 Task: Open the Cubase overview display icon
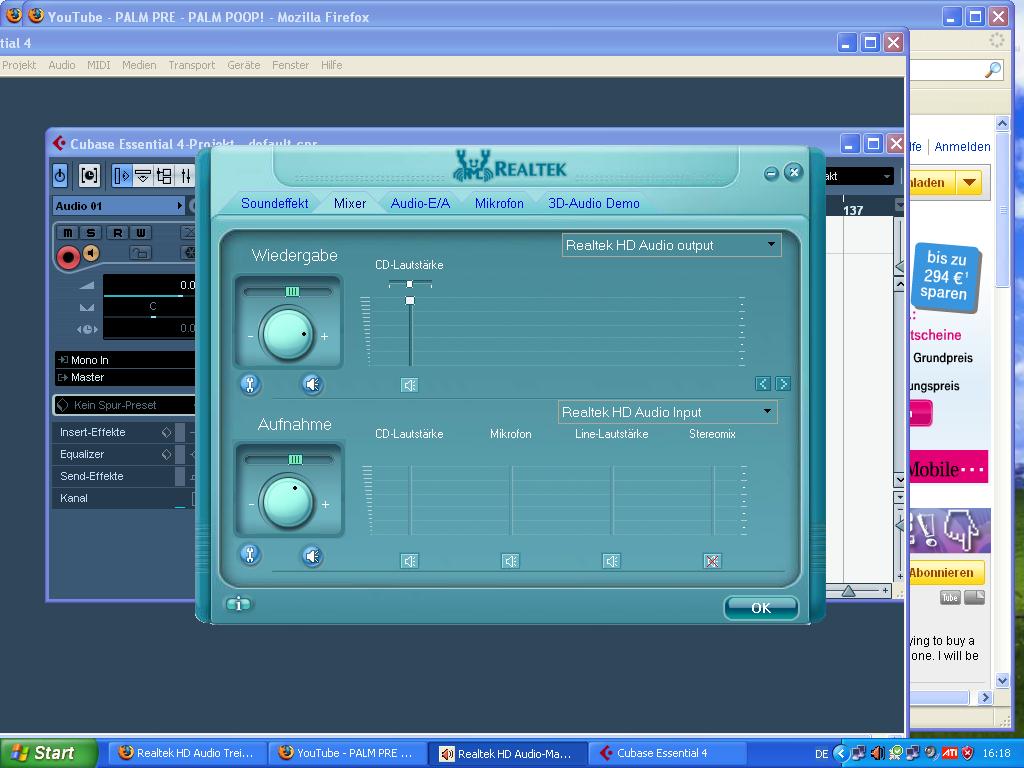(x=165, y=176)
